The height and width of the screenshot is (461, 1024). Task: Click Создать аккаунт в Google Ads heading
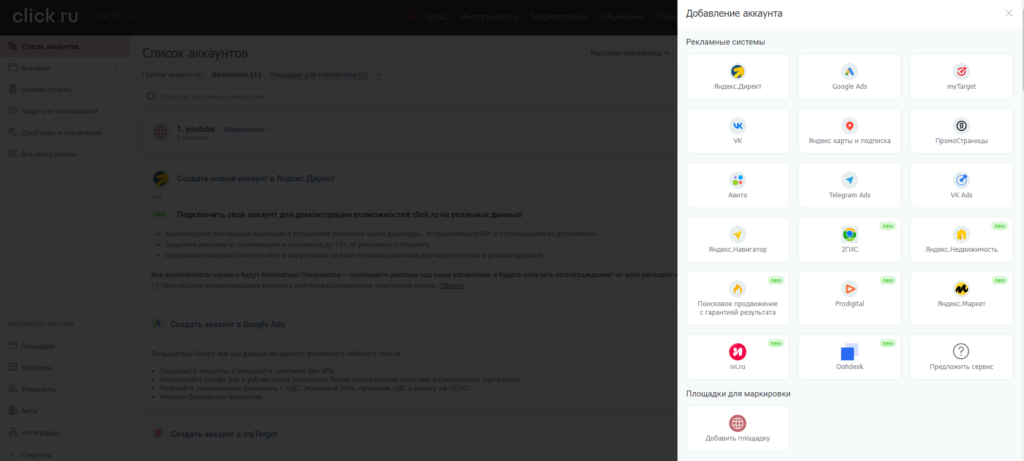click(227, 324)
